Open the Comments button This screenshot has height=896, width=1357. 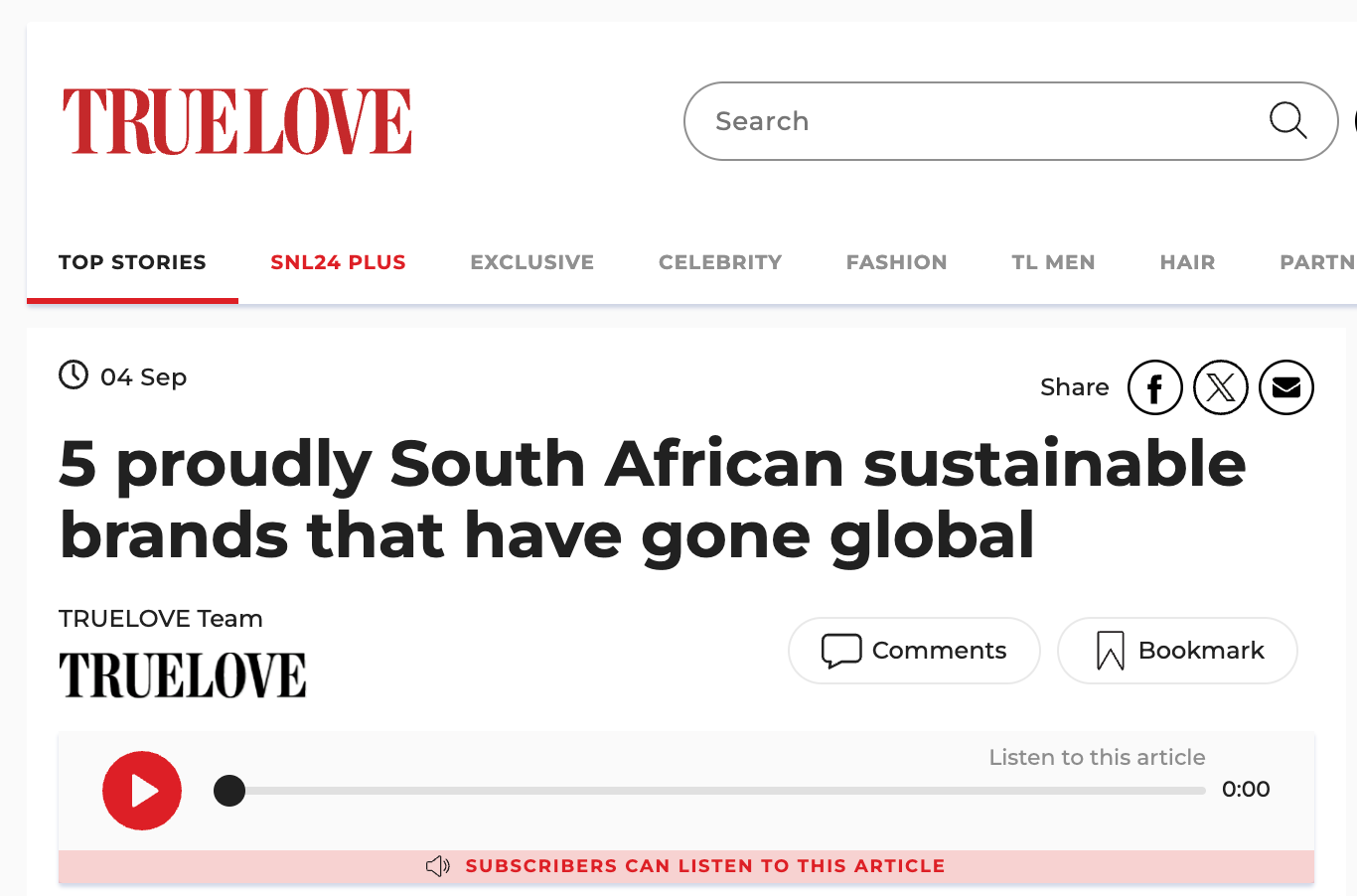pyautogui.click(x=914, y=651)
